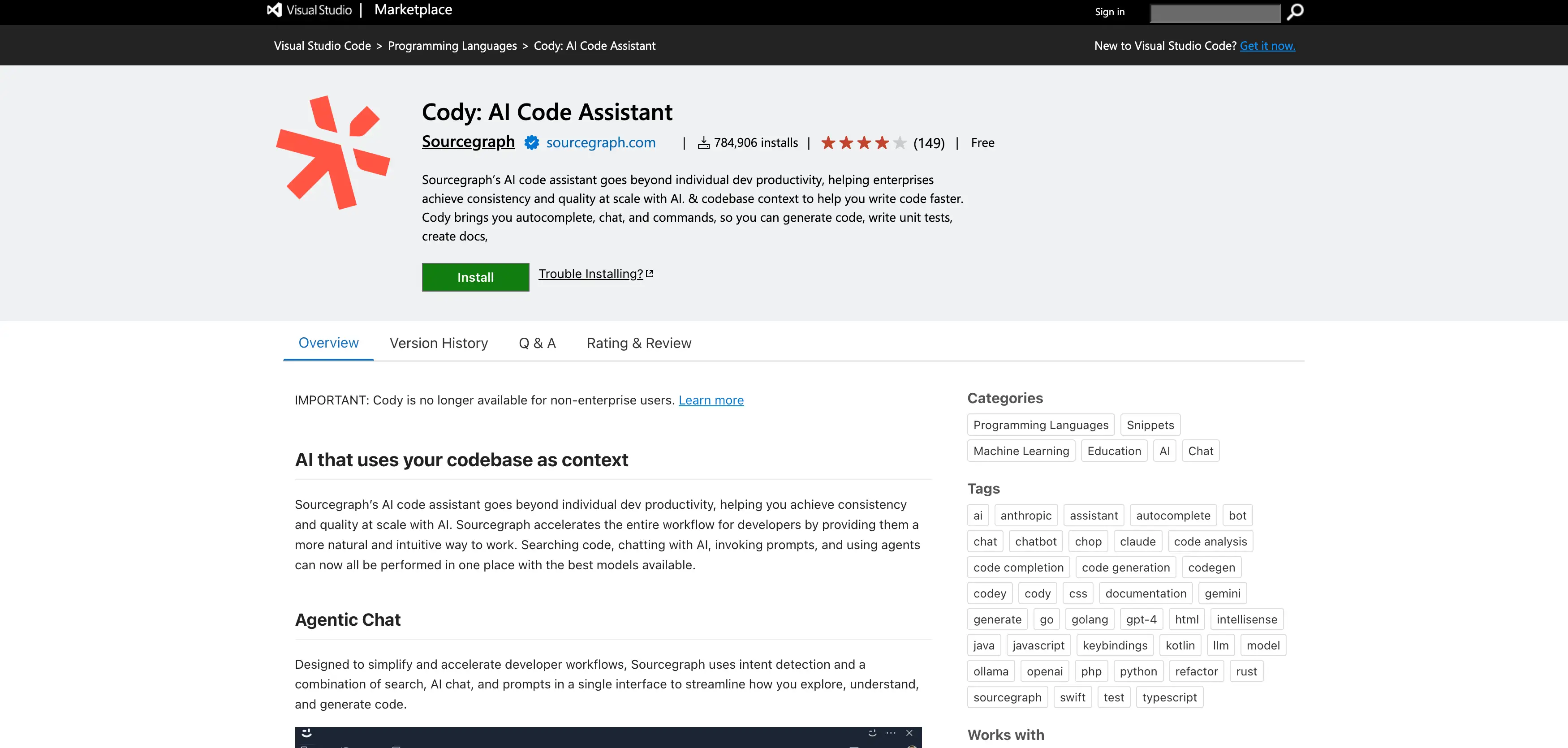Click the Cody extension logo

[x=333, y=152]
